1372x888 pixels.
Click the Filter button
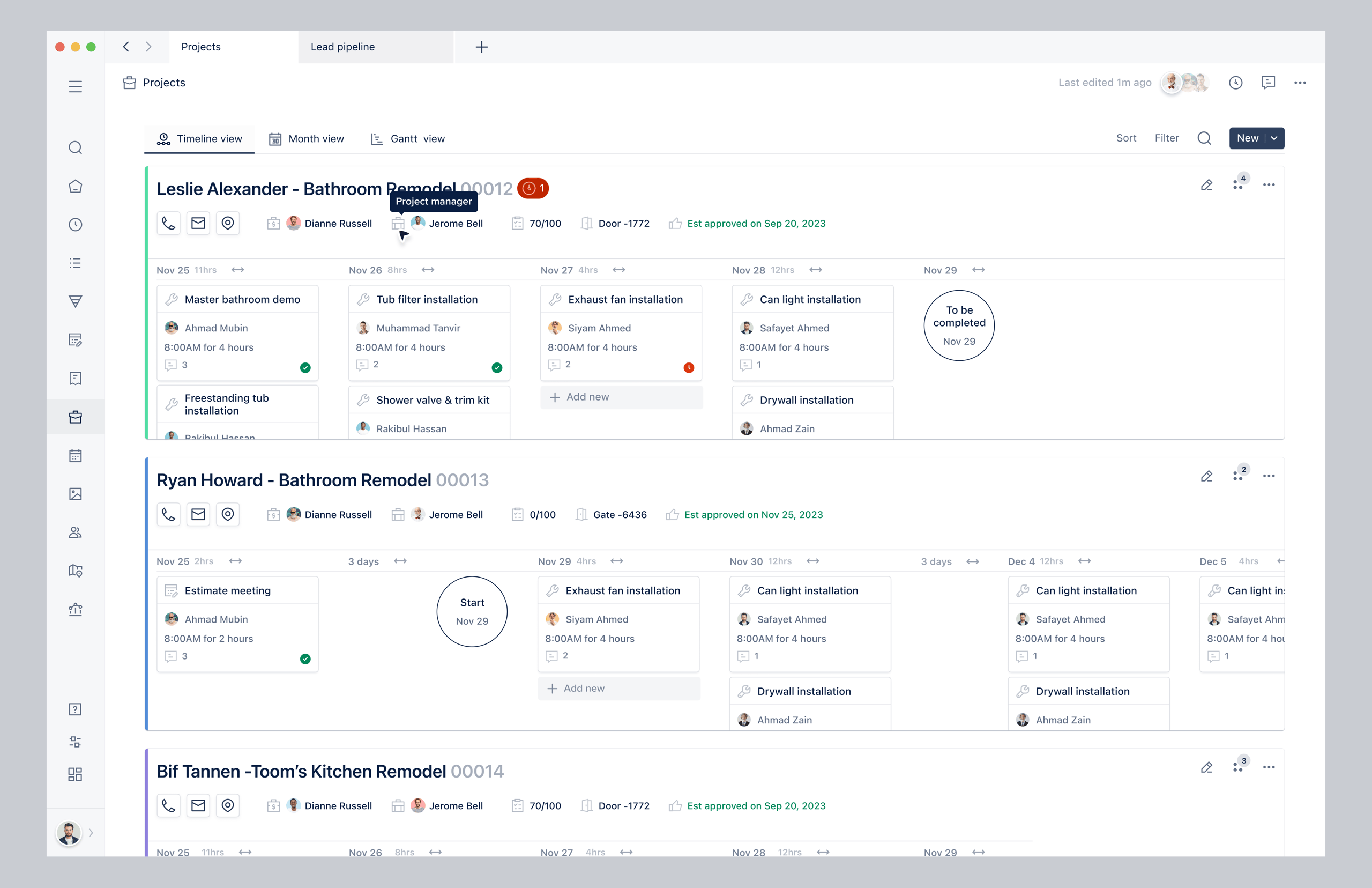pyautogui.click(x=1166, y=138)
